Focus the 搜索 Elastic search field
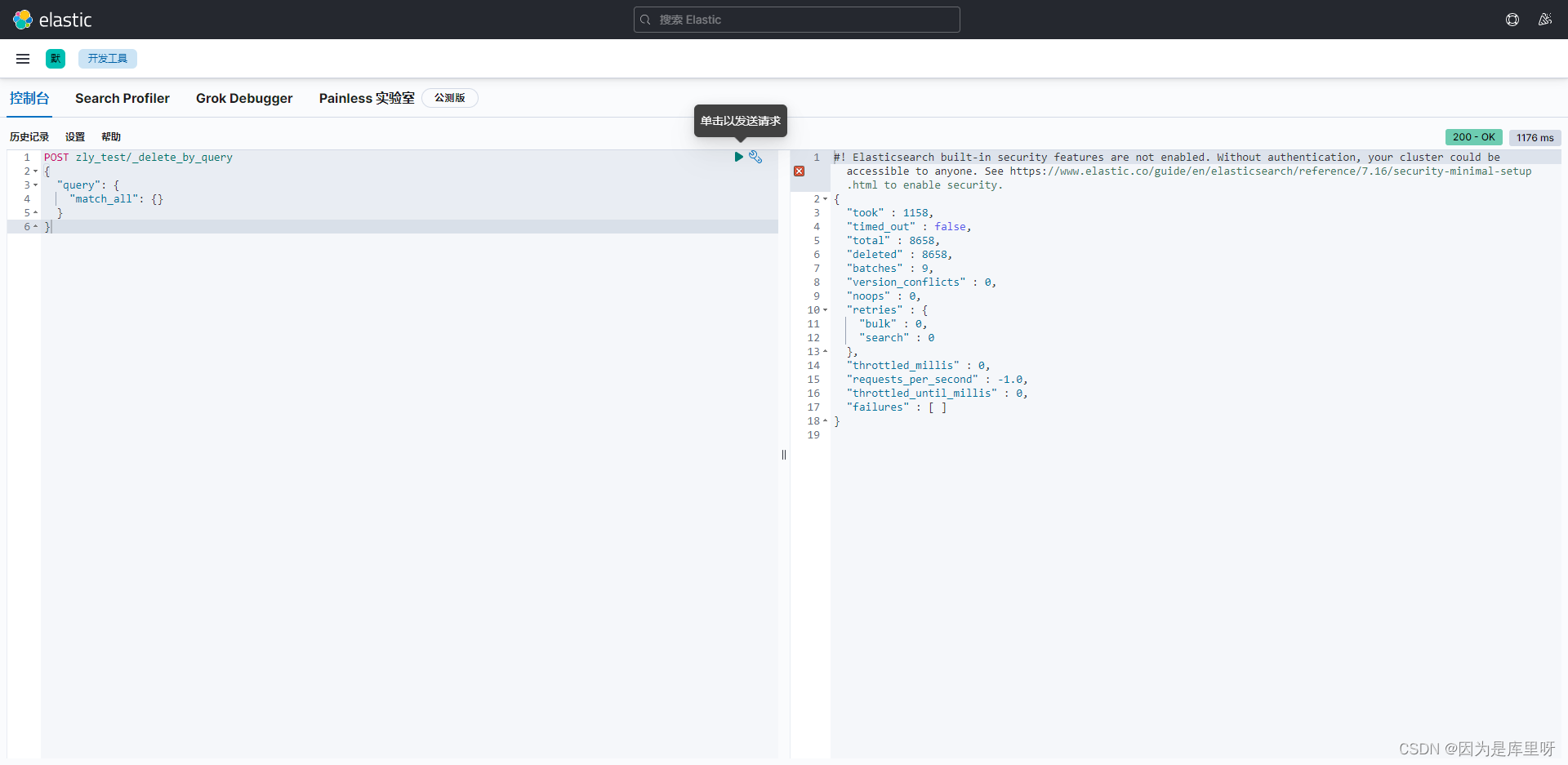The width and height of the screenshot is (1568, 765). (x=797, y=20)
